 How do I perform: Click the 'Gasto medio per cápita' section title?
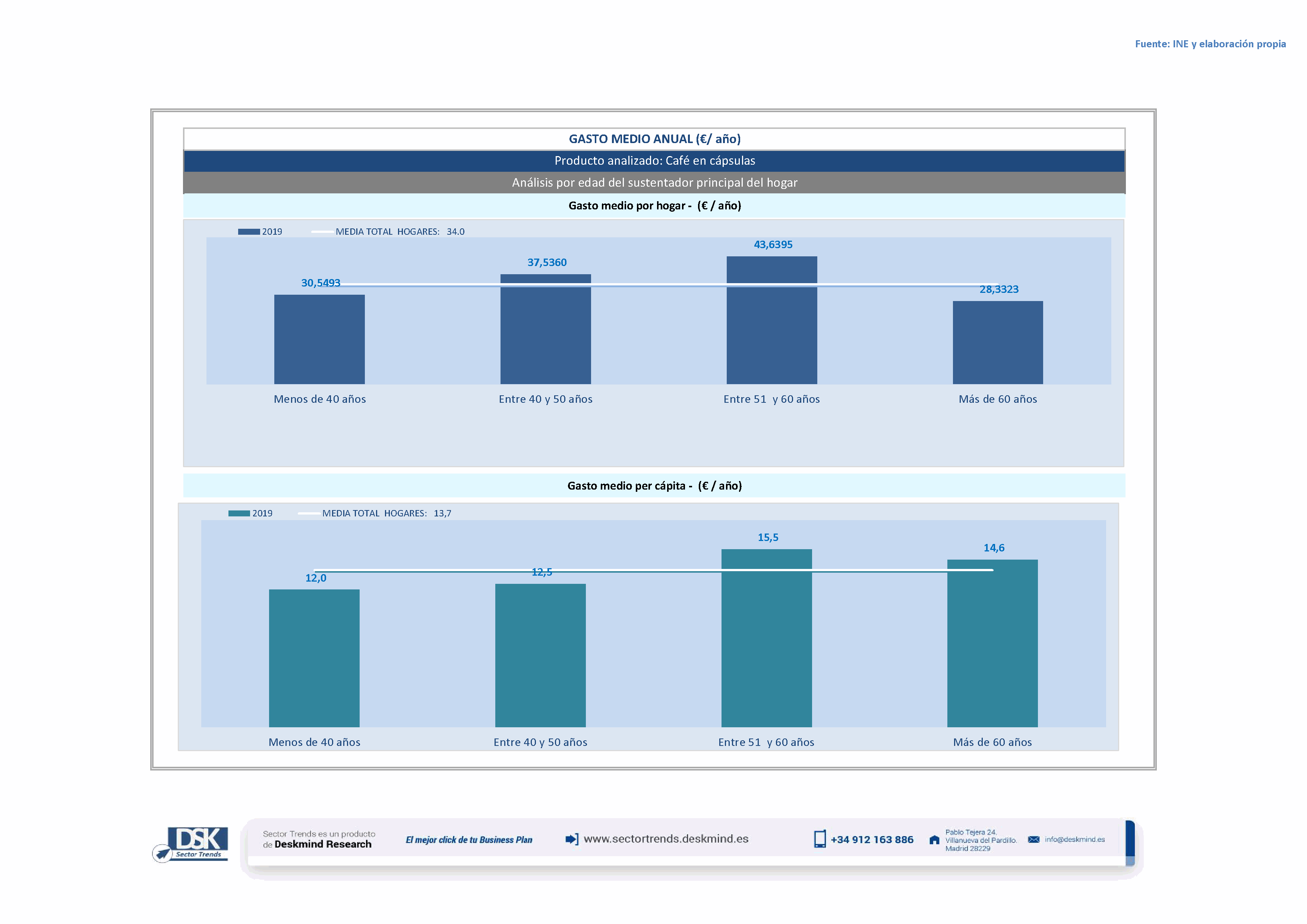click(x=654, y=486)
